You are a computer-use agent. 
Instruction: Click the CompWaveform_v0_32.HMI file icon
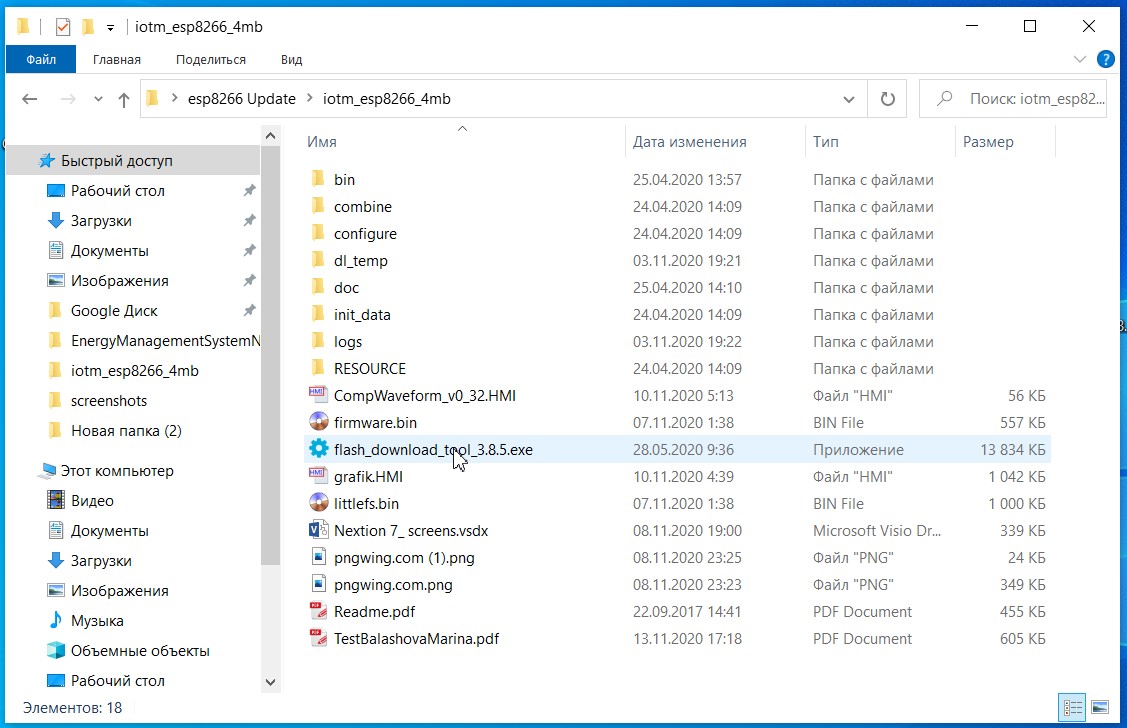(318, 396)
